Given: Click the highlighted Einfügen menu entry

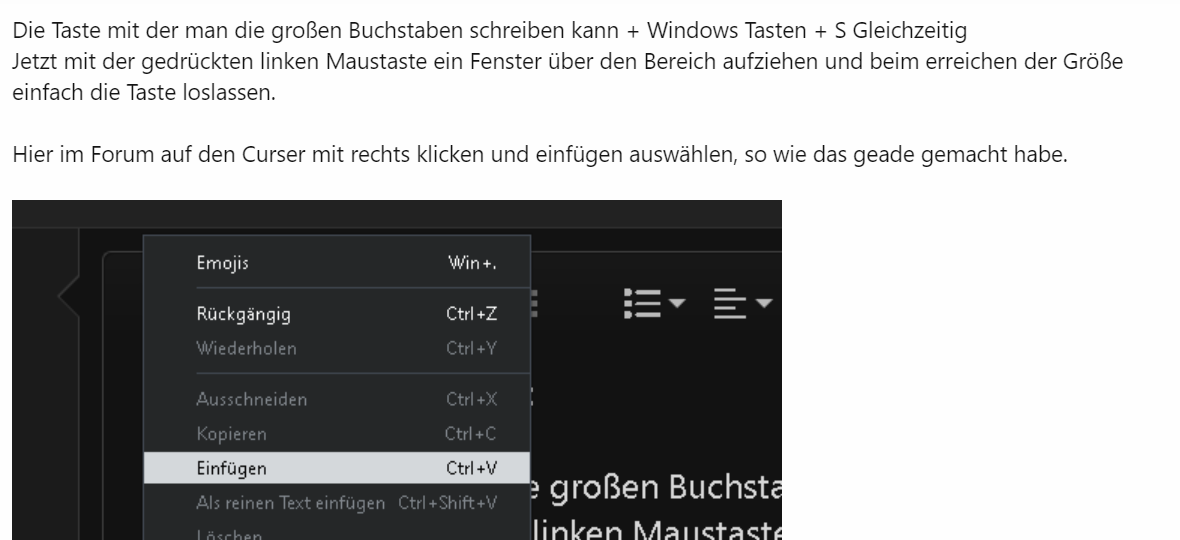Looking at the screenshot, I should tap(337, 468).
